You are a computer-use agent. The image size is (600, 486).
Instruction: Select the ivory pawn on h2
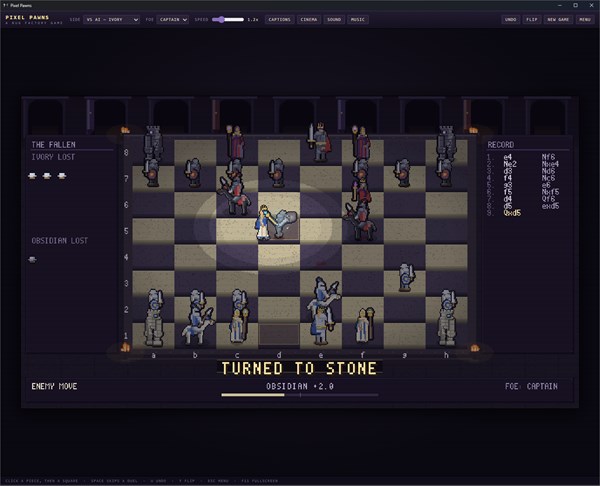tap(447, 301)
